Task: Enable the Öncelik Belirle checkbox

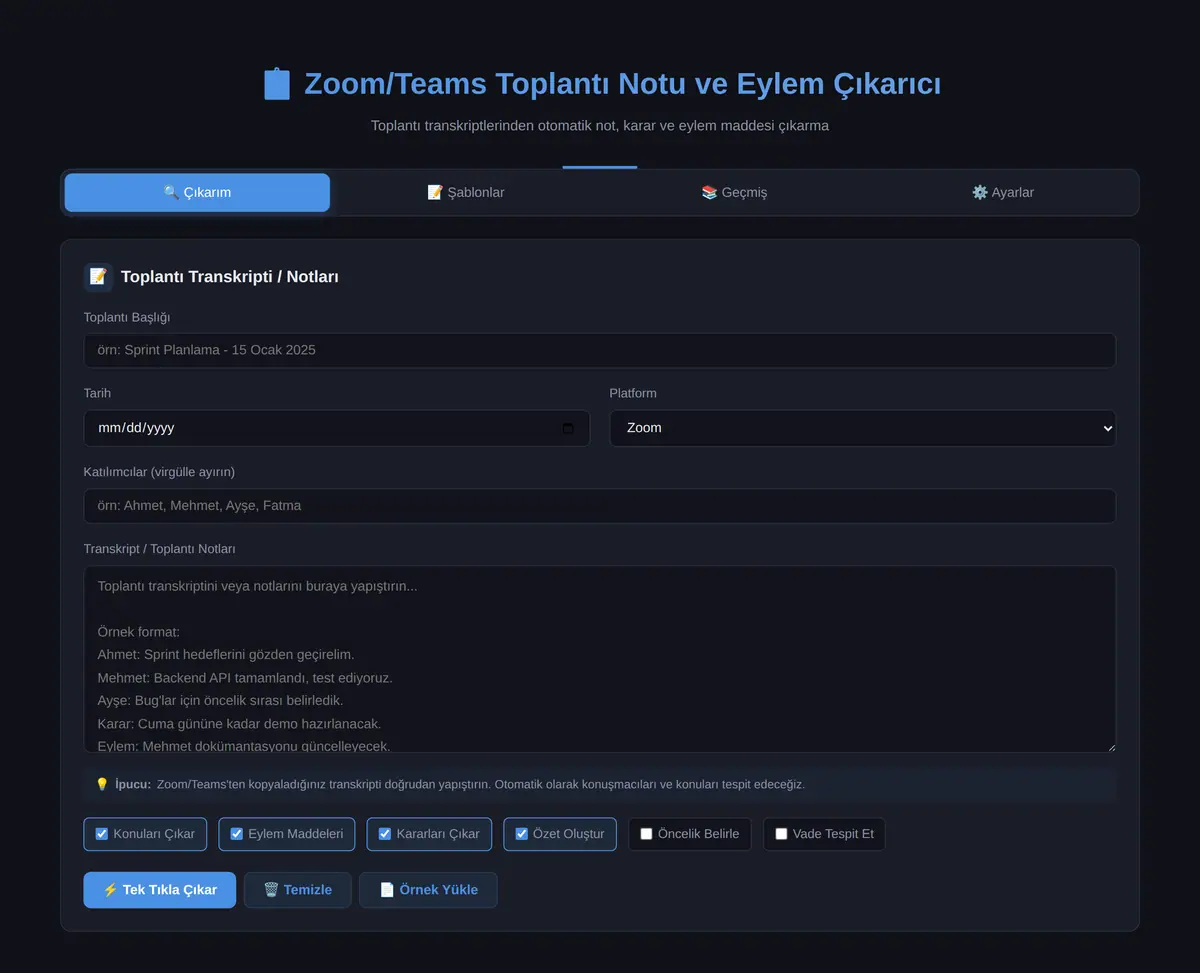Action: pos(646,834)
